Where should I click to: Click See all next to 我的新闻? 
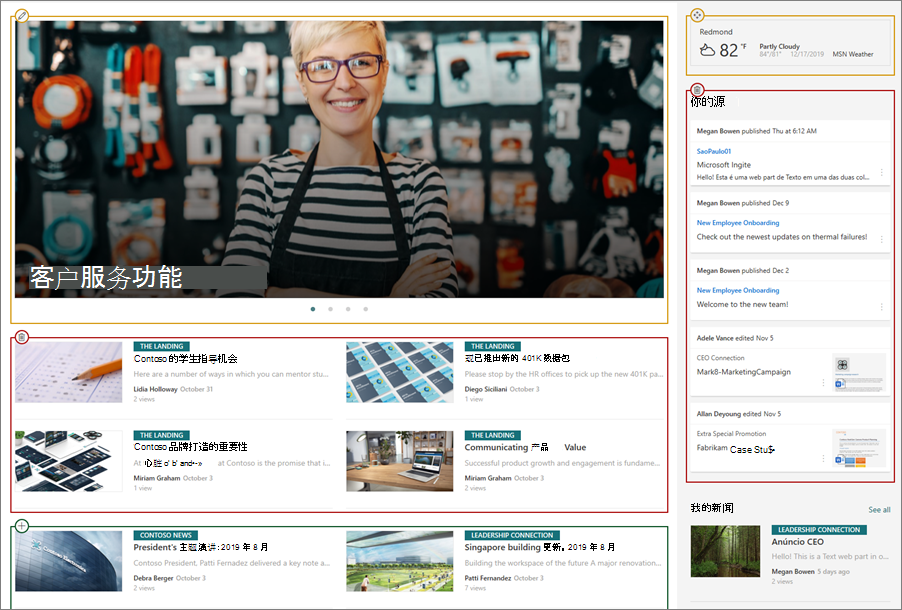[879, 509]
